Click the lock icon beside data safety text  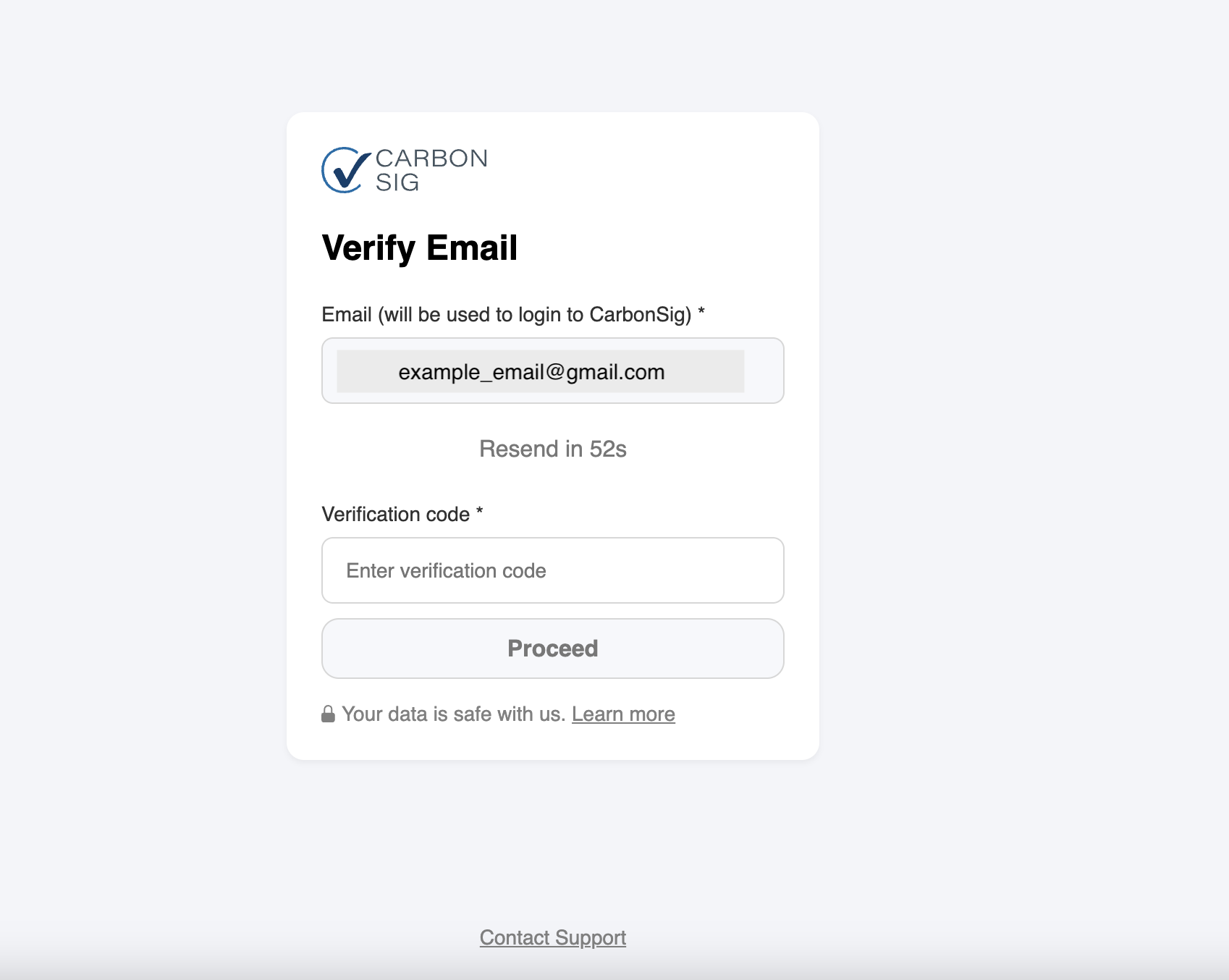(328, 714)
